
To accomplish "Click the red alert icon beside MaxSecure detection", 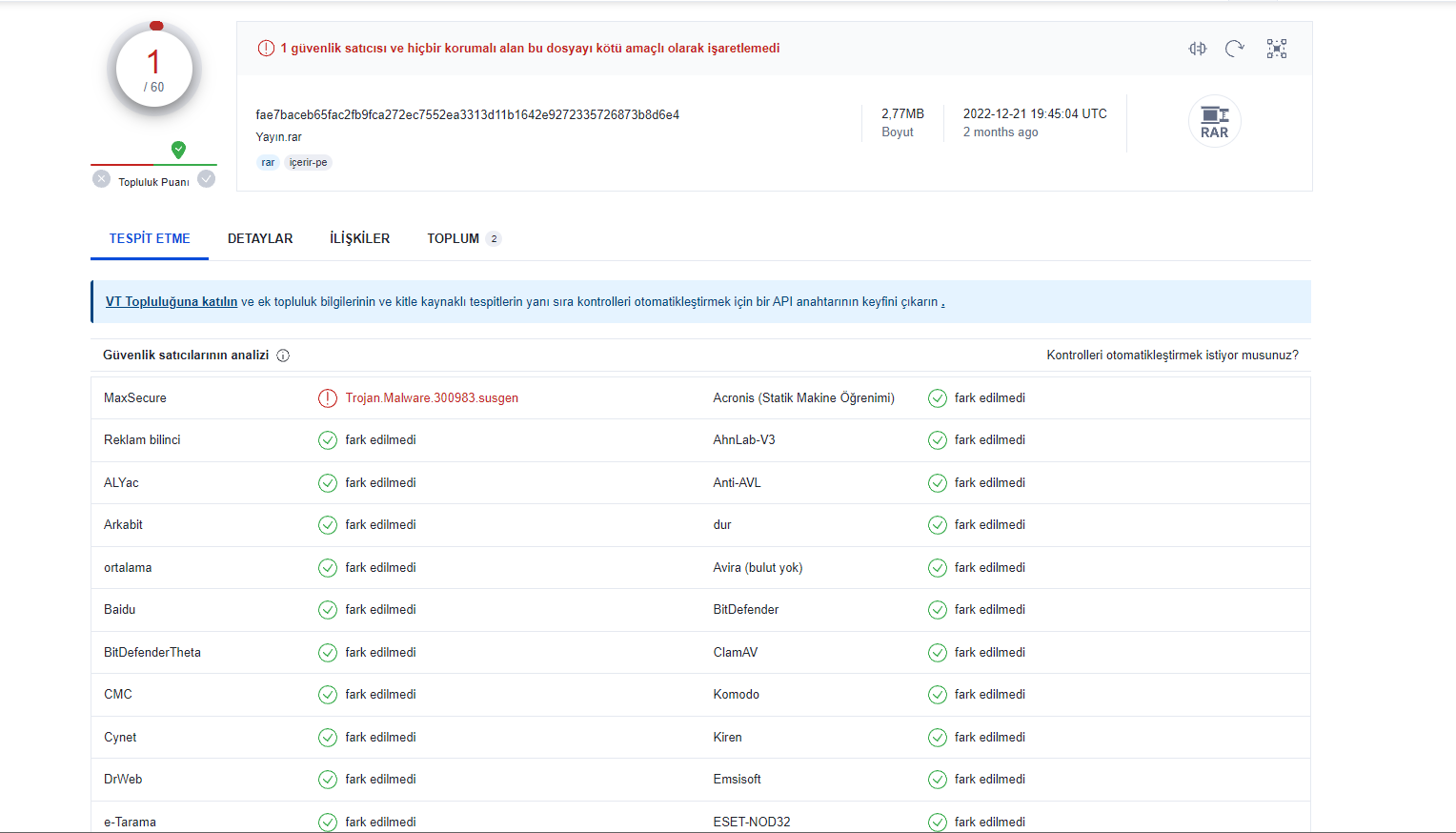I will (x=328, y=398).
